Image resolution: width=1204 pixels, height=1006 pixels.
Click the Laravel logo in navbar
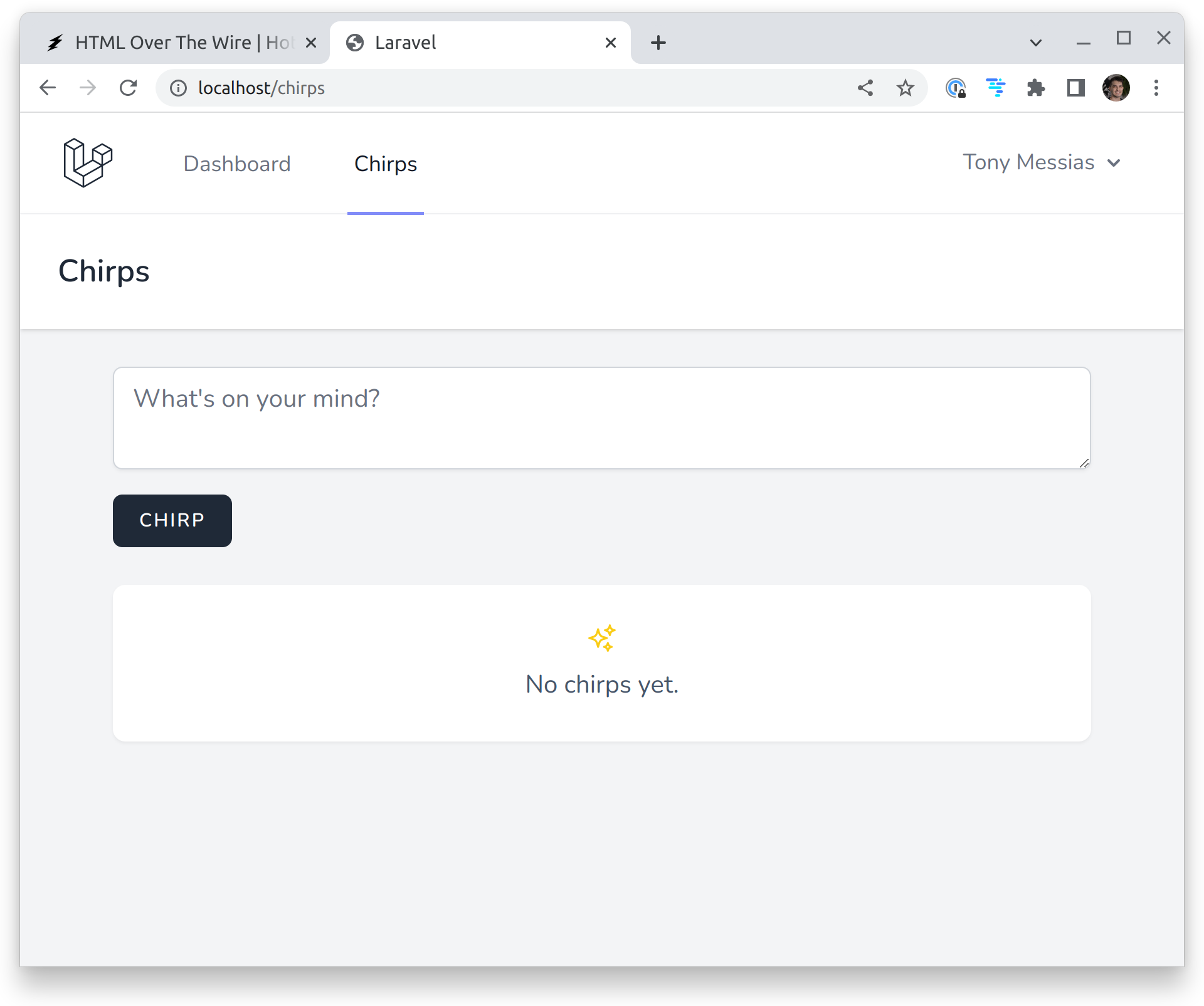tap(88, 163)
